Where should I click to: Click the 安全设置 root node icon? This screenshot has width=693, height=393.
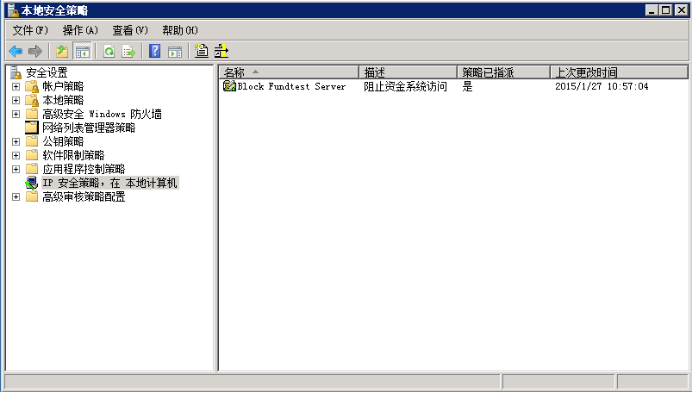(x=16, y=72)
